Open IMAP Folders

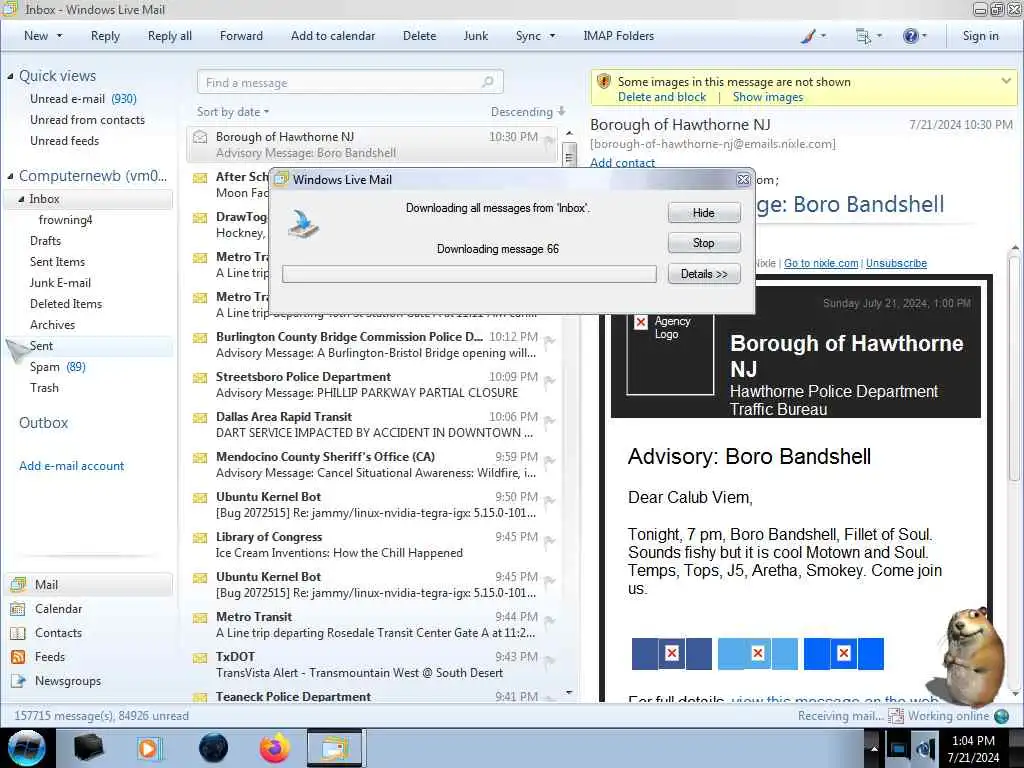(618, 36)
